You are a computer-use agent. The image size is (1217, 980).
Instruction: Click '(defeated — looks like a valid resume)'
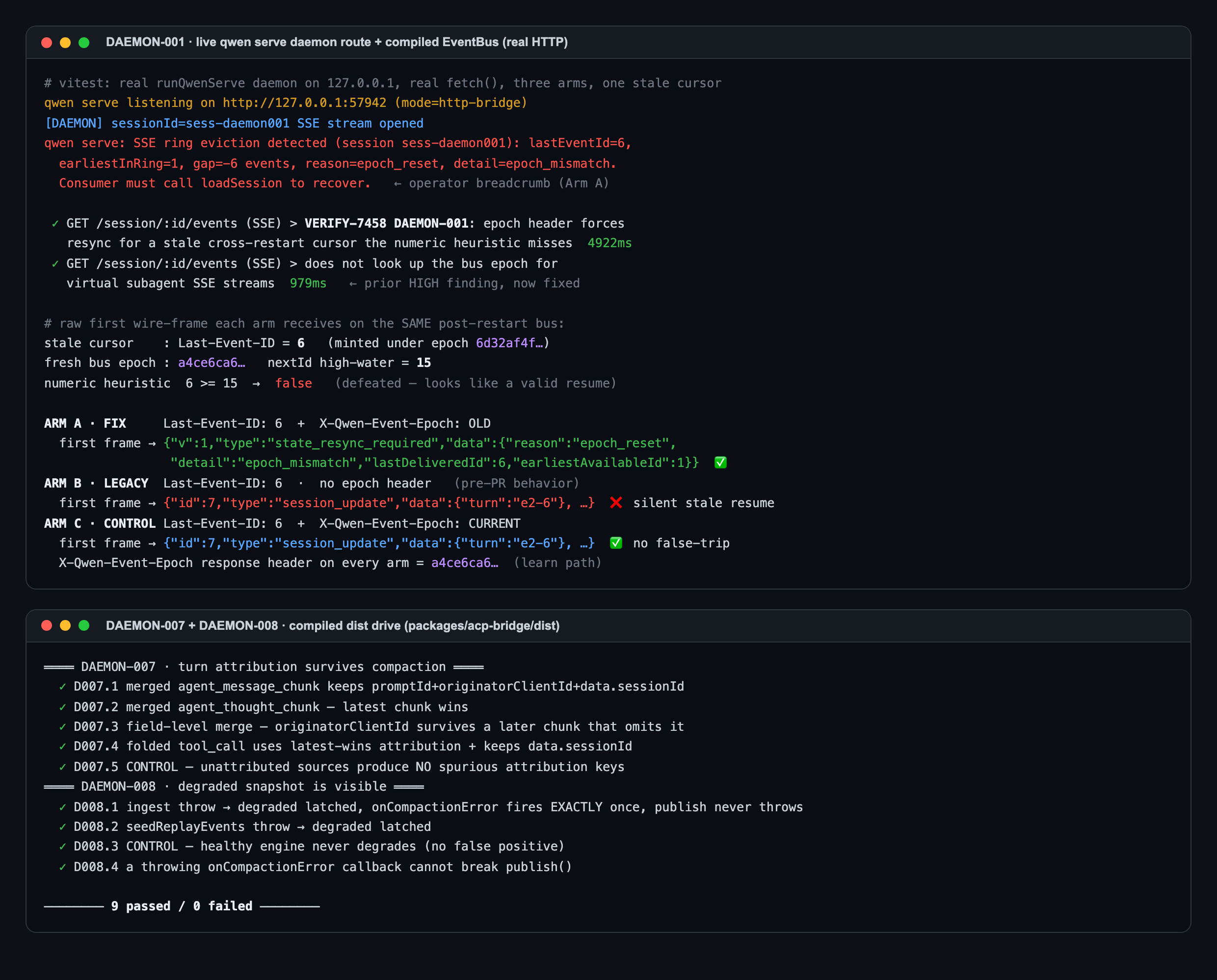[476, 383]
